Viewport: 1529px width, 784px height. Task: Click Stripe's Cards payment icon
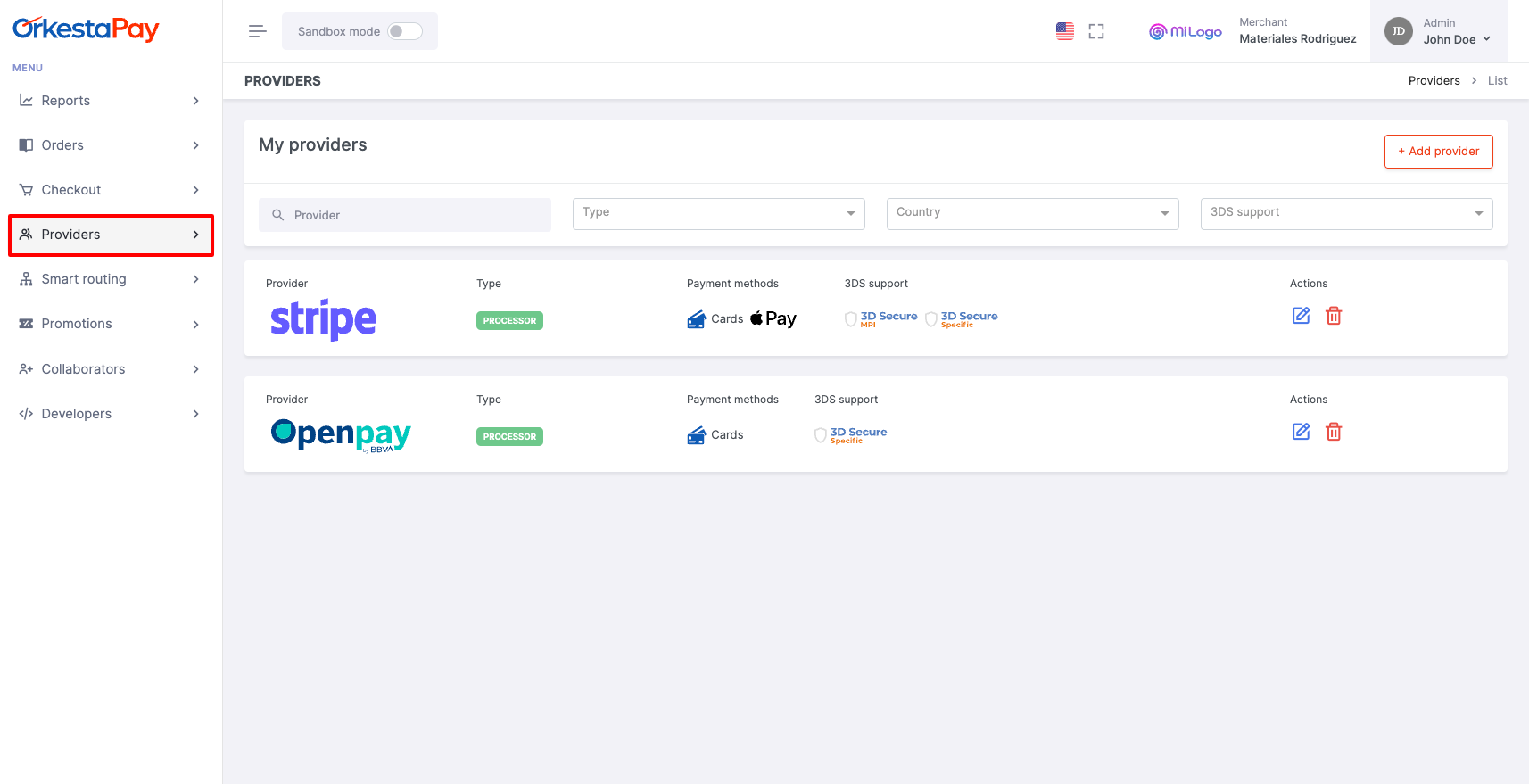click(697, 319)
